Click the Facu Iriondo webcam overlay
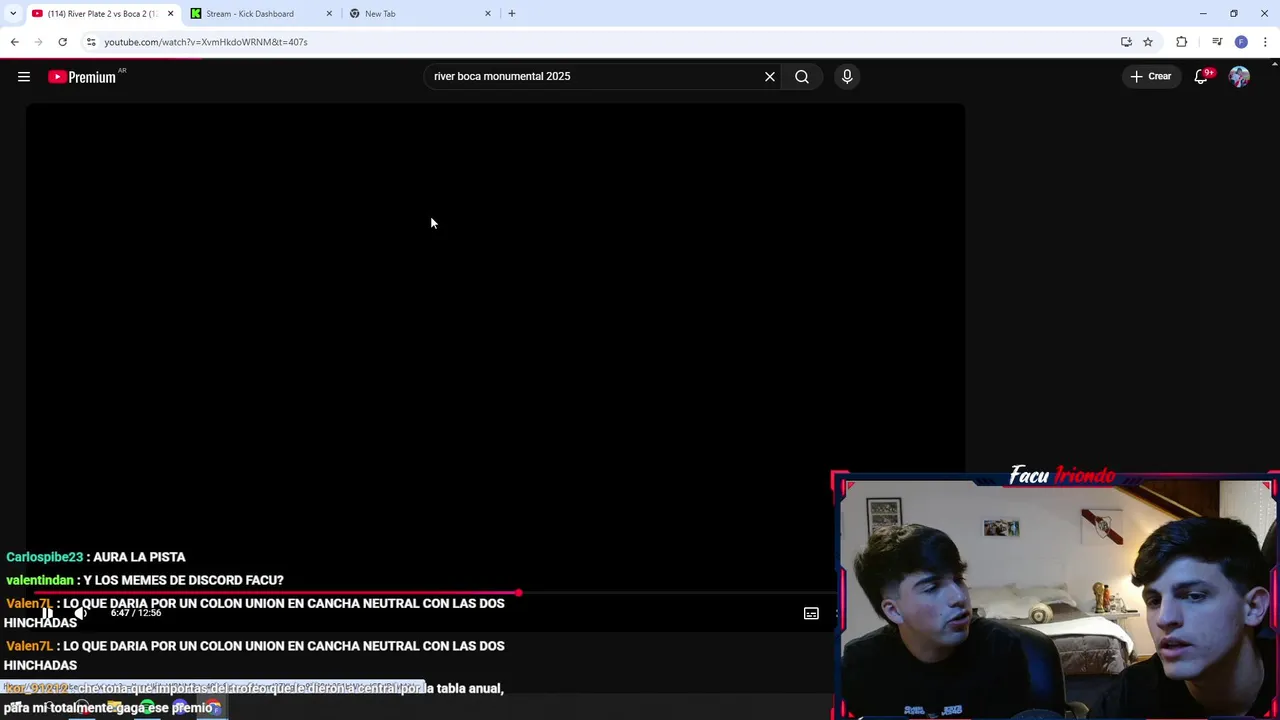This screenshot has height=720, width=1280. coord(1055,595)
